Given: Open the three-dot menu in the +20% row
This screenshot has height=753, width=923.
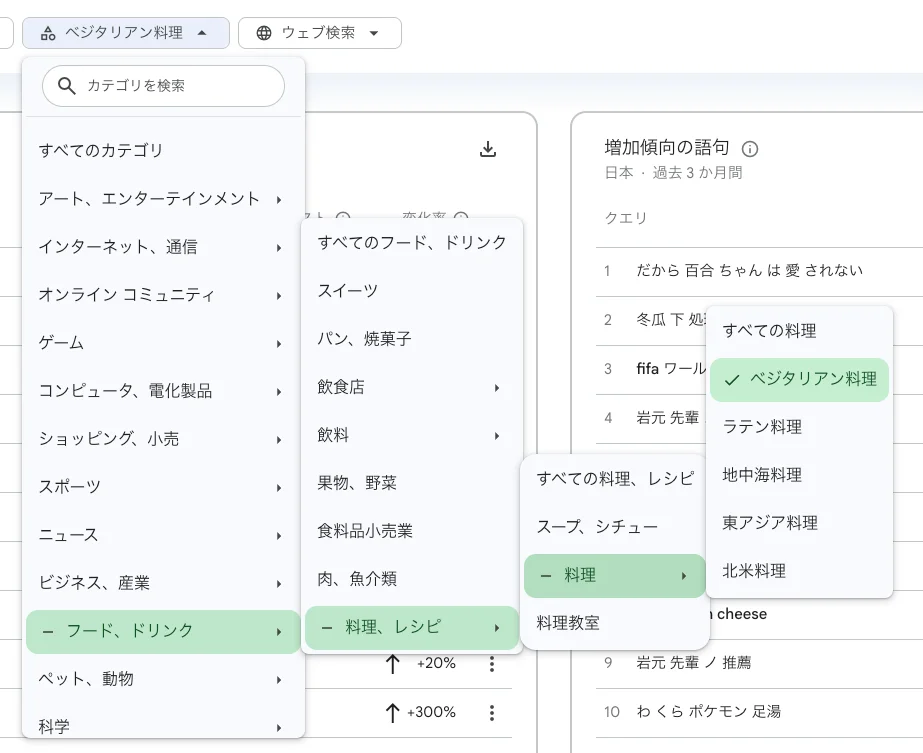Looking at the screenshot, I should coord(492,664).
